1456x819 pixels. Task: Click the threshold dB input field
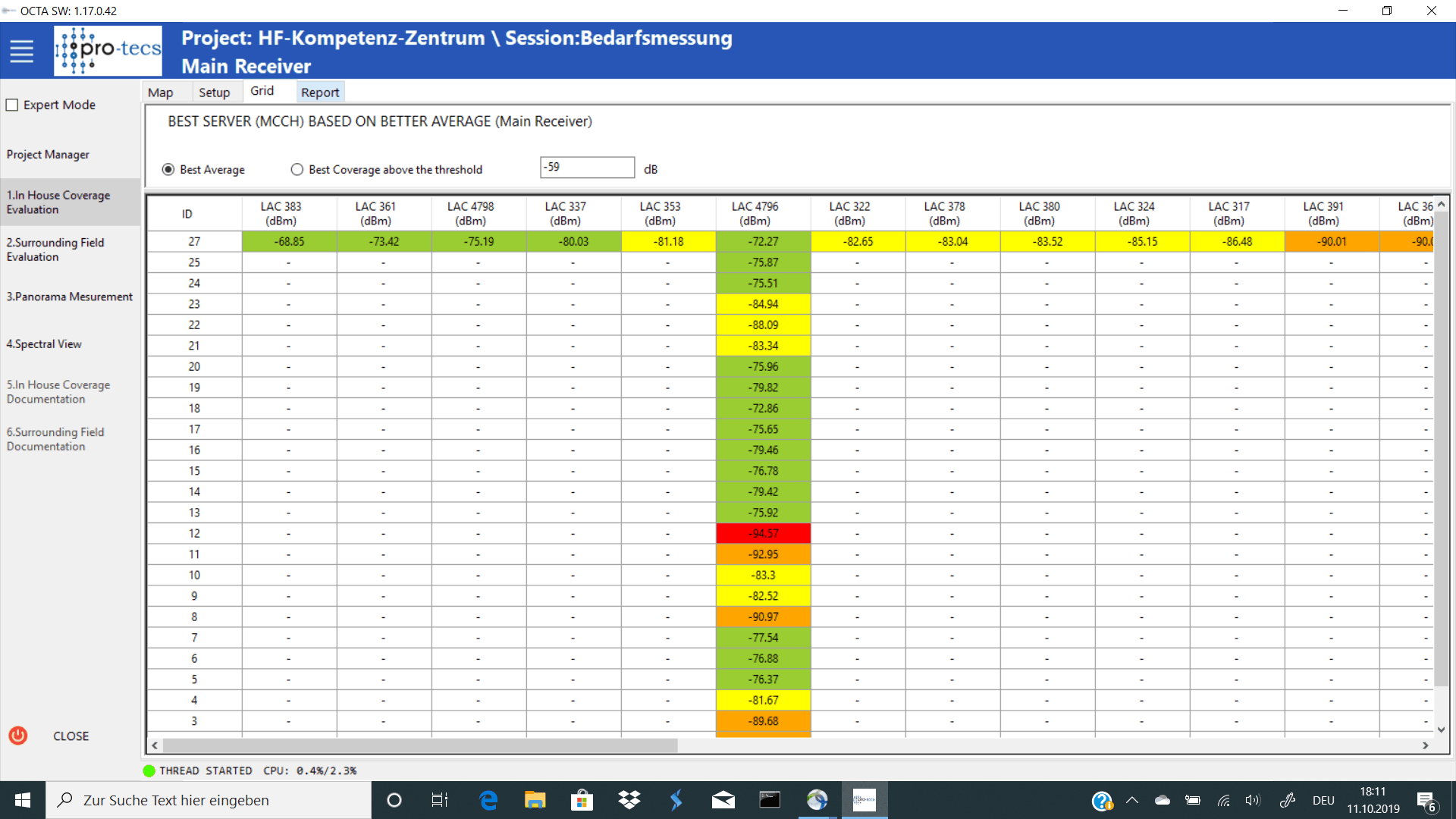587,167
